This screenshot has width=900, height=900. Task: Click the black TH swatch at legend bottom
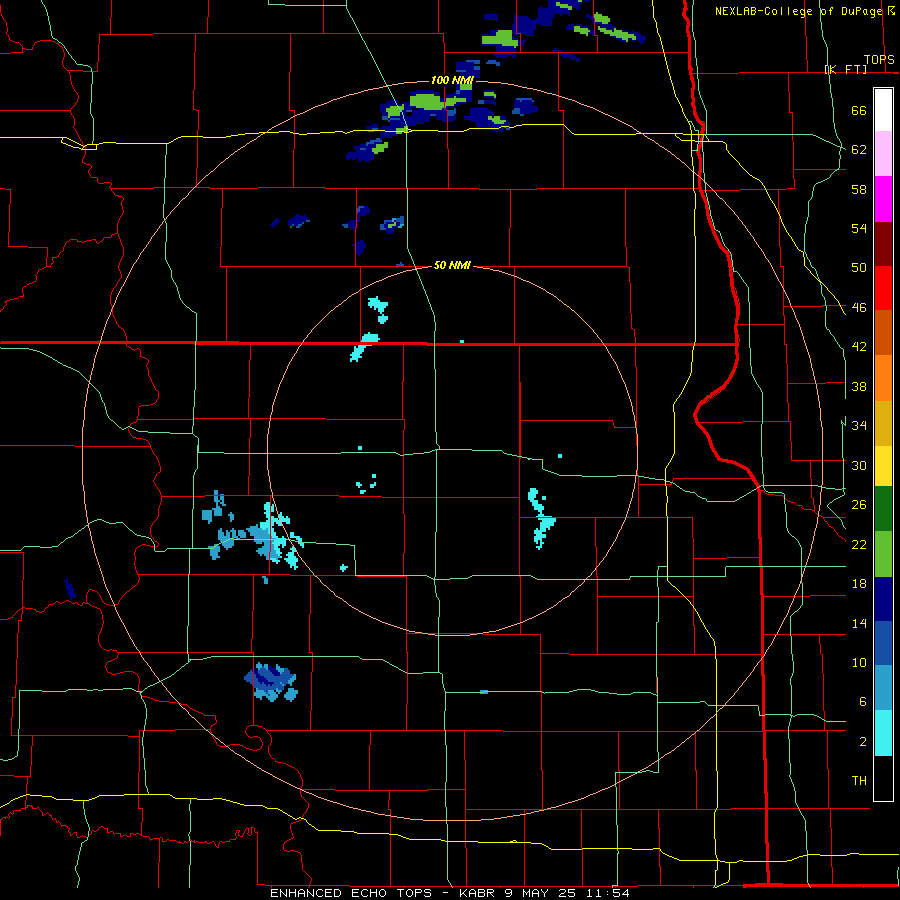click(883, 778)
